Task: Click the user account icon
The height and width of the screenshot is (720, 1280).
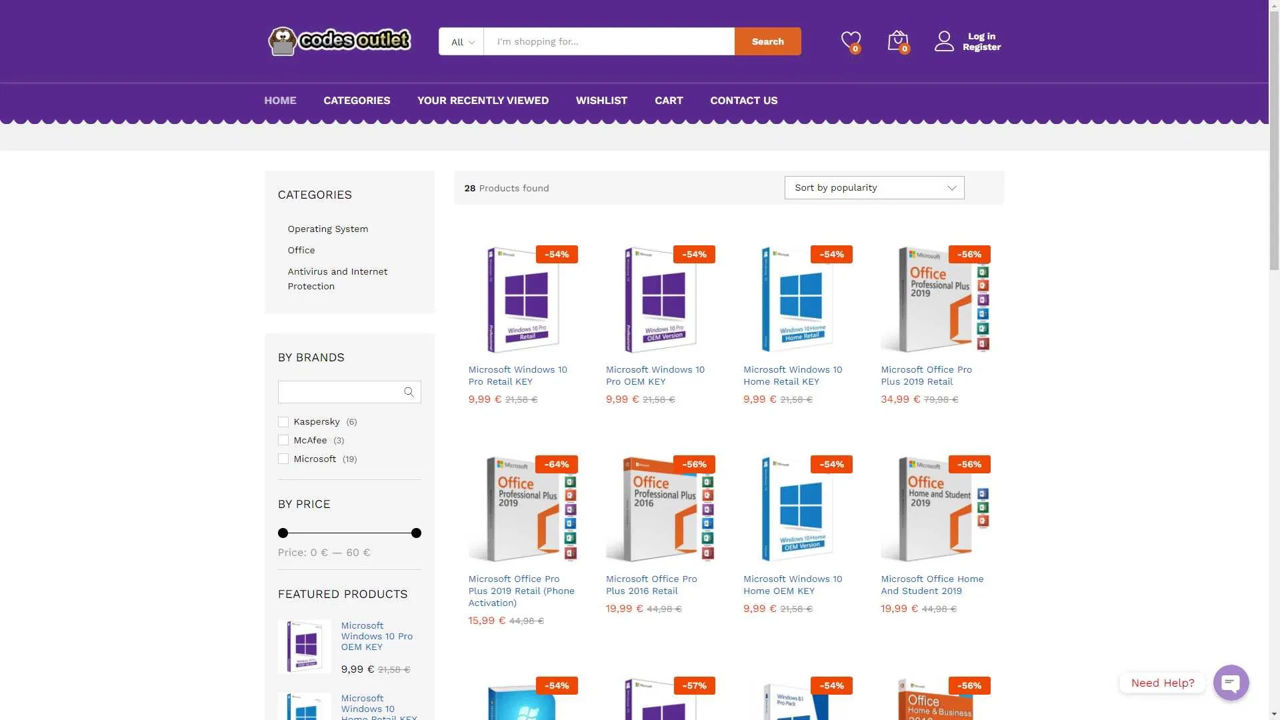Action: click(x=944, y=41)
